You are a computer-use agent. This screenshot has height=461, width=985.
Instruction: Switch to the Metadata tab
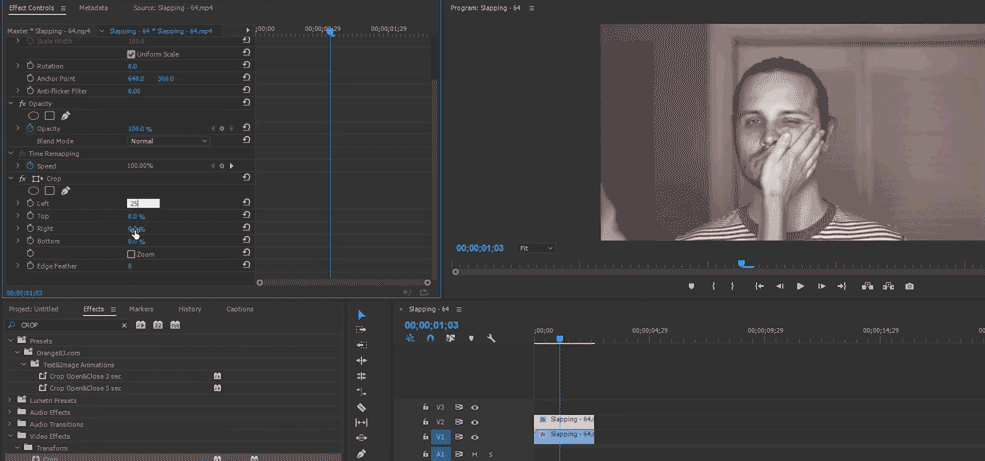(x=94, y=8)
